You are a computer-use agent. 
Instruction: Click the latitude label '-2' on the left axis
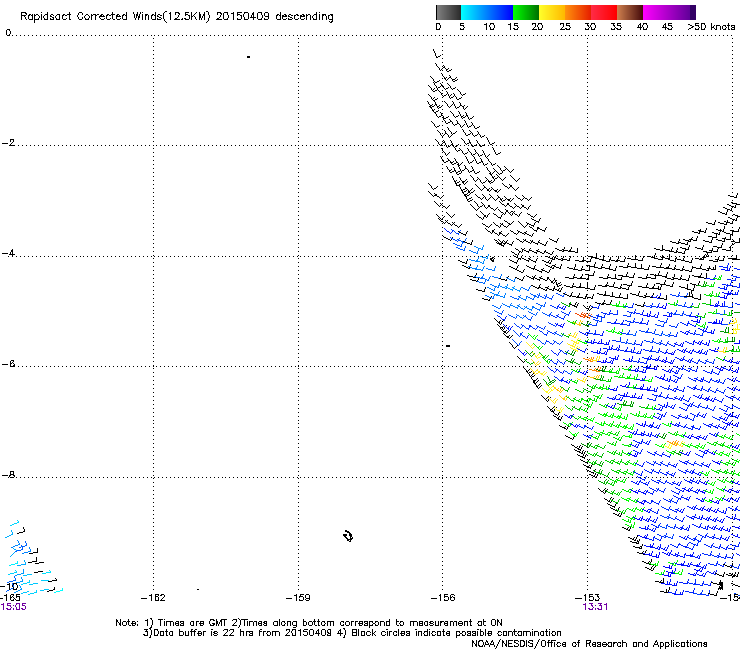tap(8, 143)
